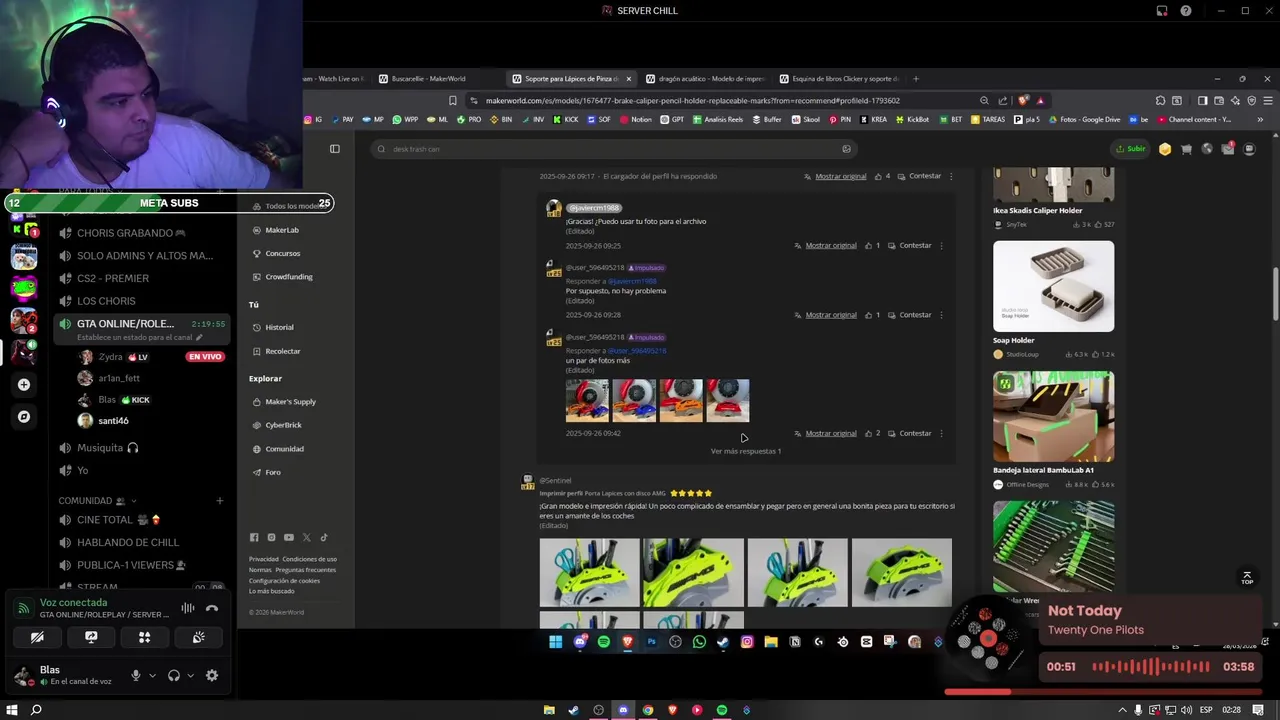Explore discoverable servers compass icon
The width and height of the screenshot is (1280, 720).
(x=24, y=416)
